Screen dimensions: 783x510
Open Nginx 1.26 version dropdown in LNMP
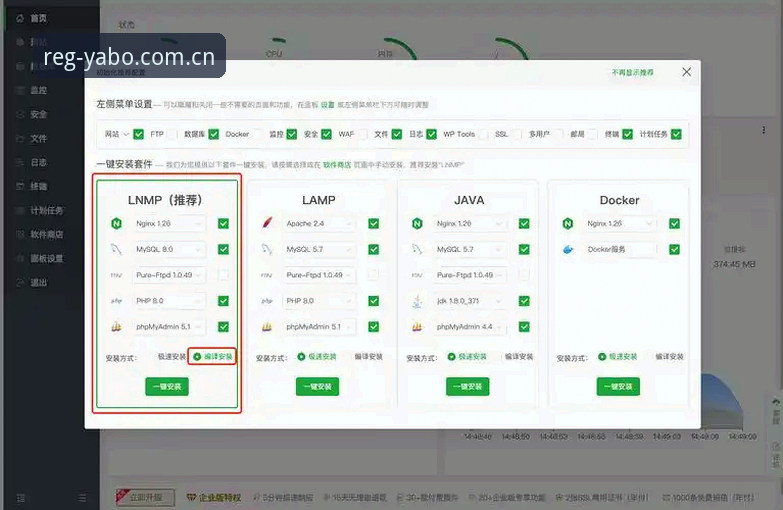pyautogui.click(x=169, y=223)
